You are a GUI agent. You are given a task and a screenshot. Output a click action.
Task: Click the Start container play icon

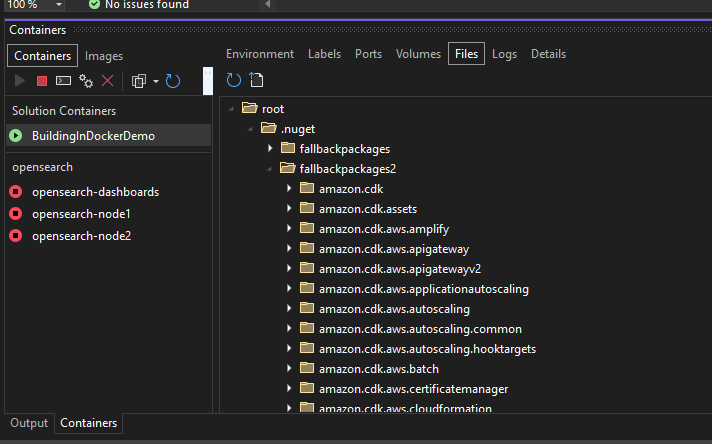tap(20, 81)
